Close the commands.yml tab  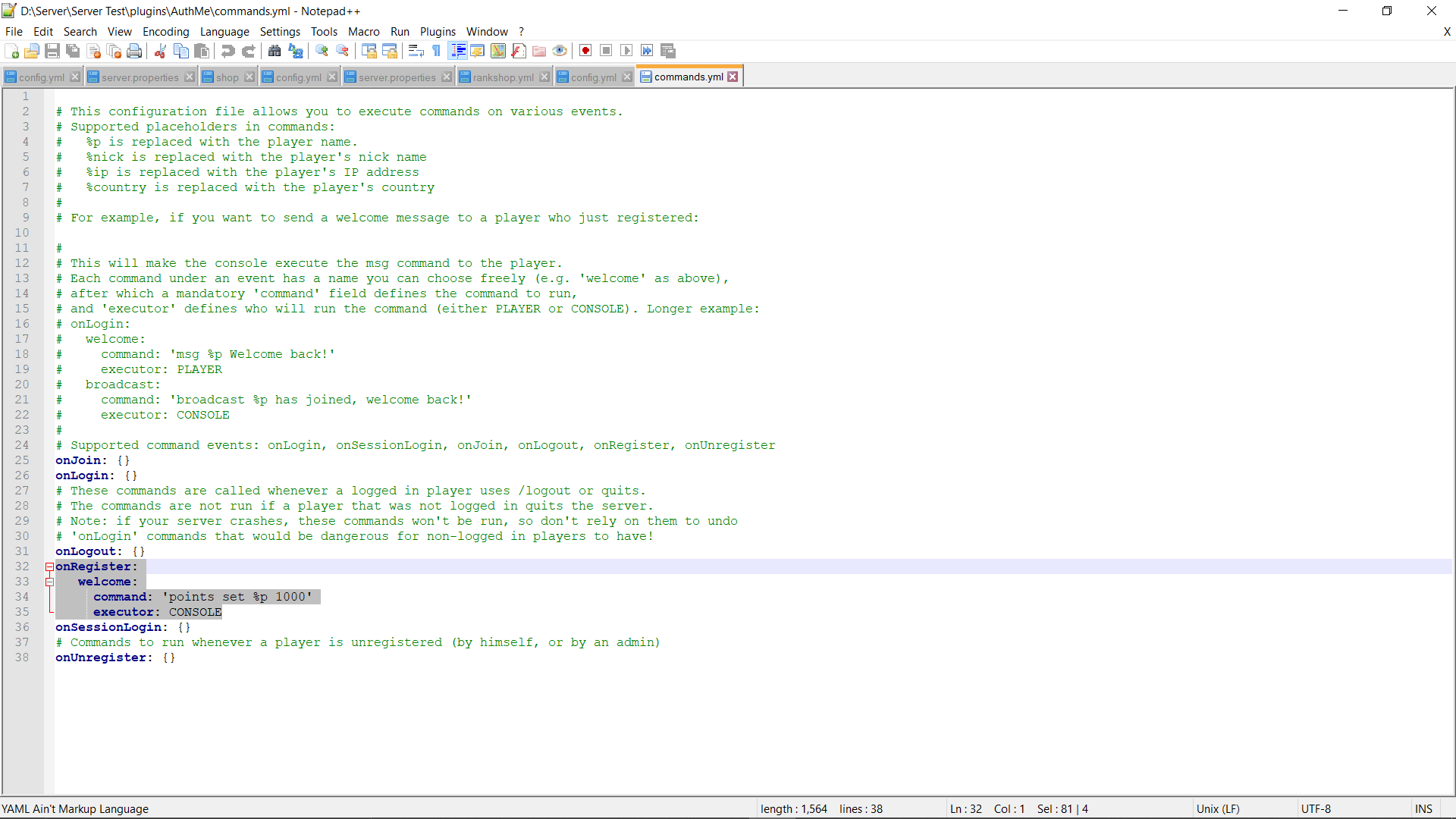coord(733,77)
